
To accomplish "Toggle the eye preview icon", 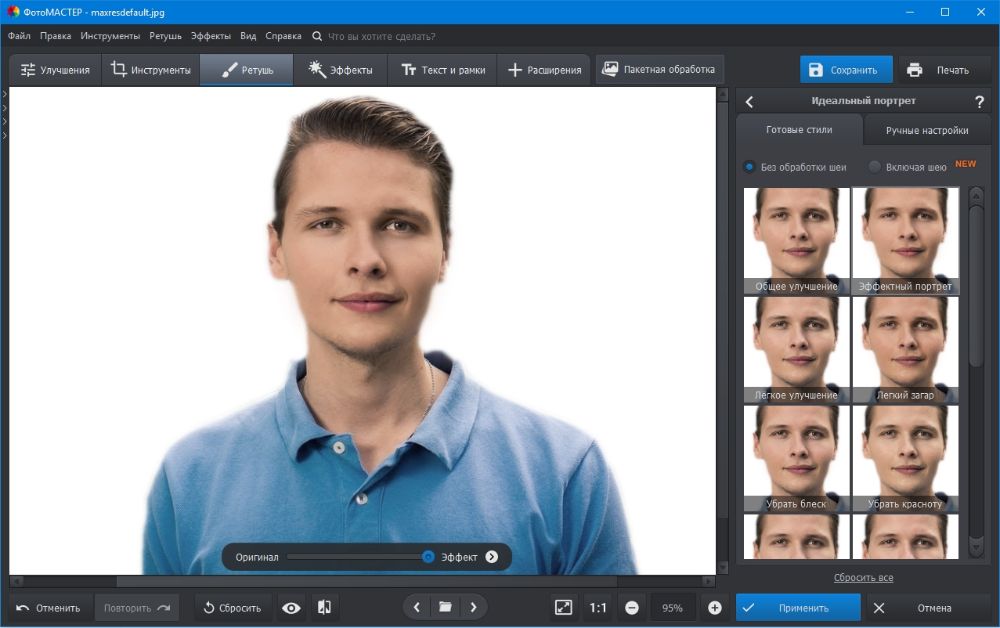I will [x=291, y=607].
